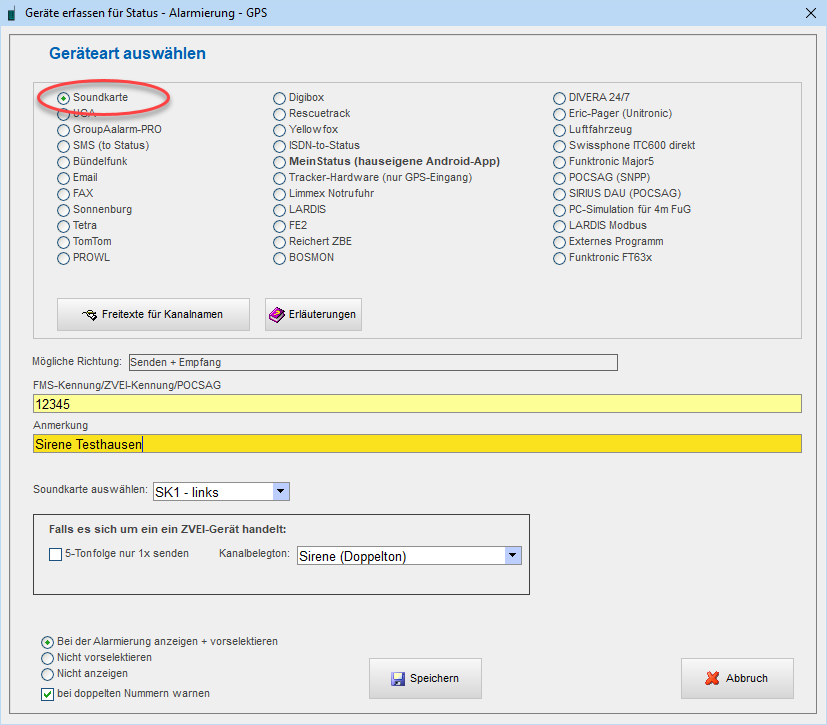Enable 5-Tonfolge nur 1x senden checkbox
Viewport: 827px width, 725px height.
[55, 554]
